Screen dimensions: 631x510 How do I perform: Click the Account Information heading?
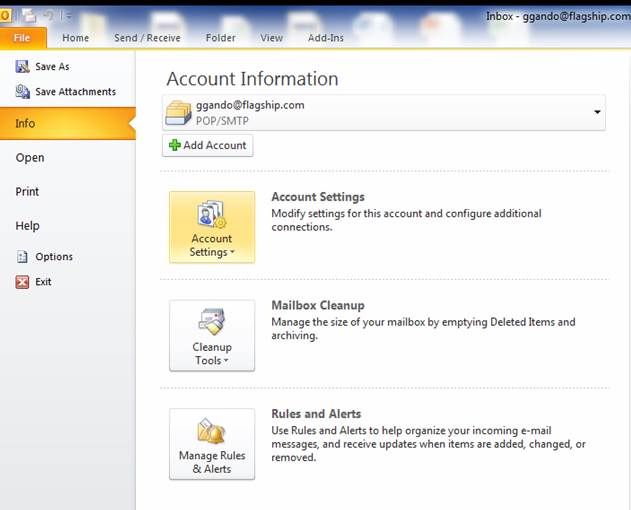click(x=252, y=78)
